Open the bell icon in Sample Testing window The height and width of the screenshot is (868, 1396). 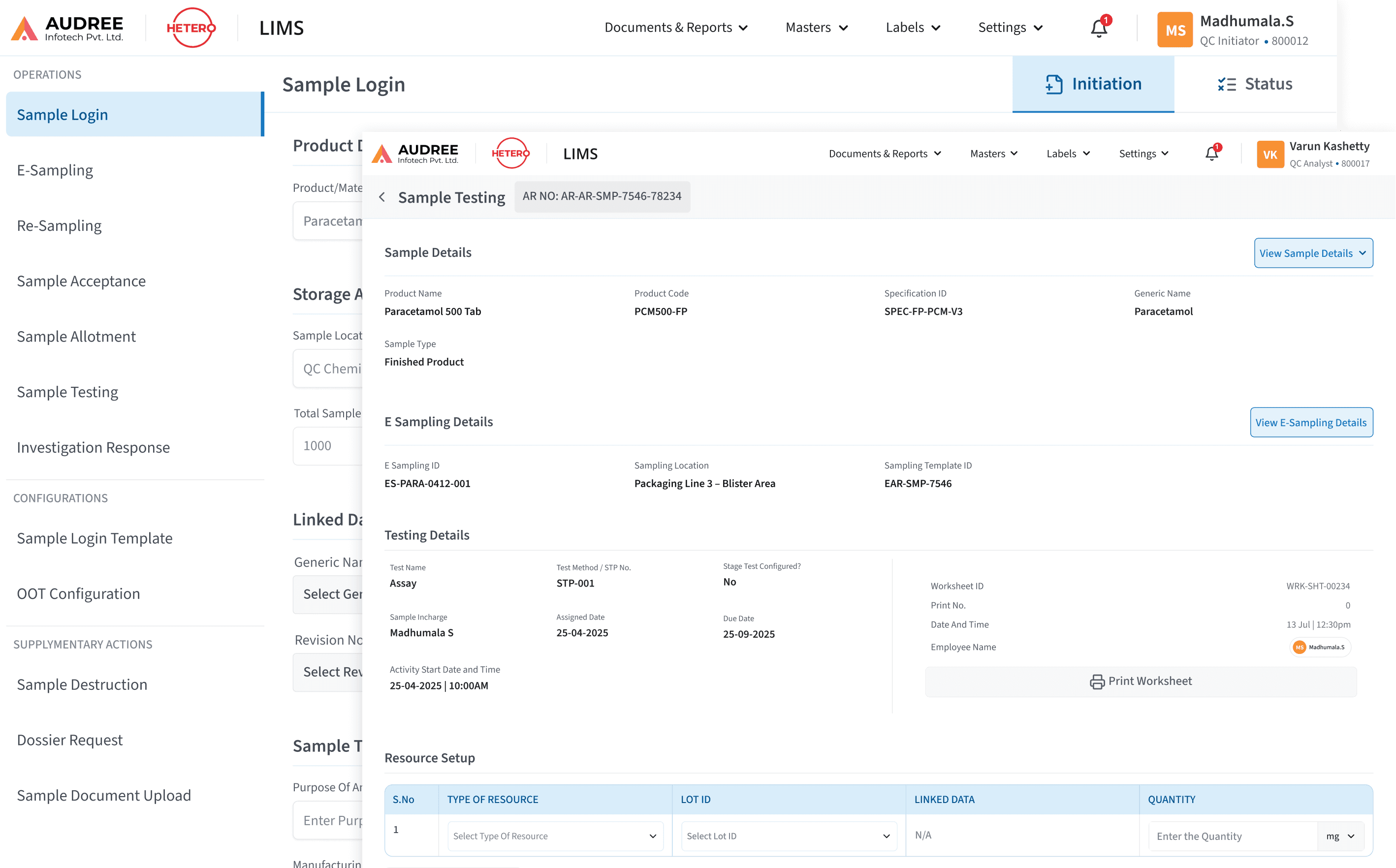point(1212,153)
